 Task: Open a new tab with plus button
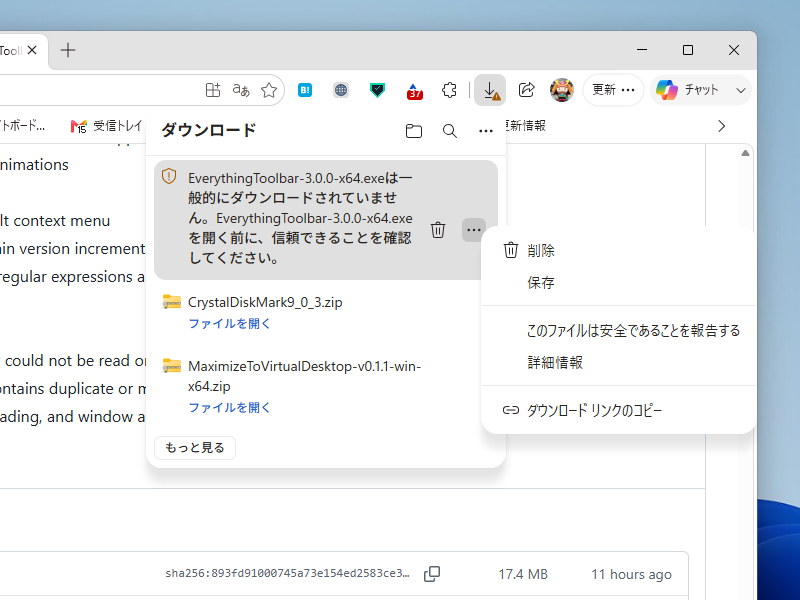[x=68, y=50]
